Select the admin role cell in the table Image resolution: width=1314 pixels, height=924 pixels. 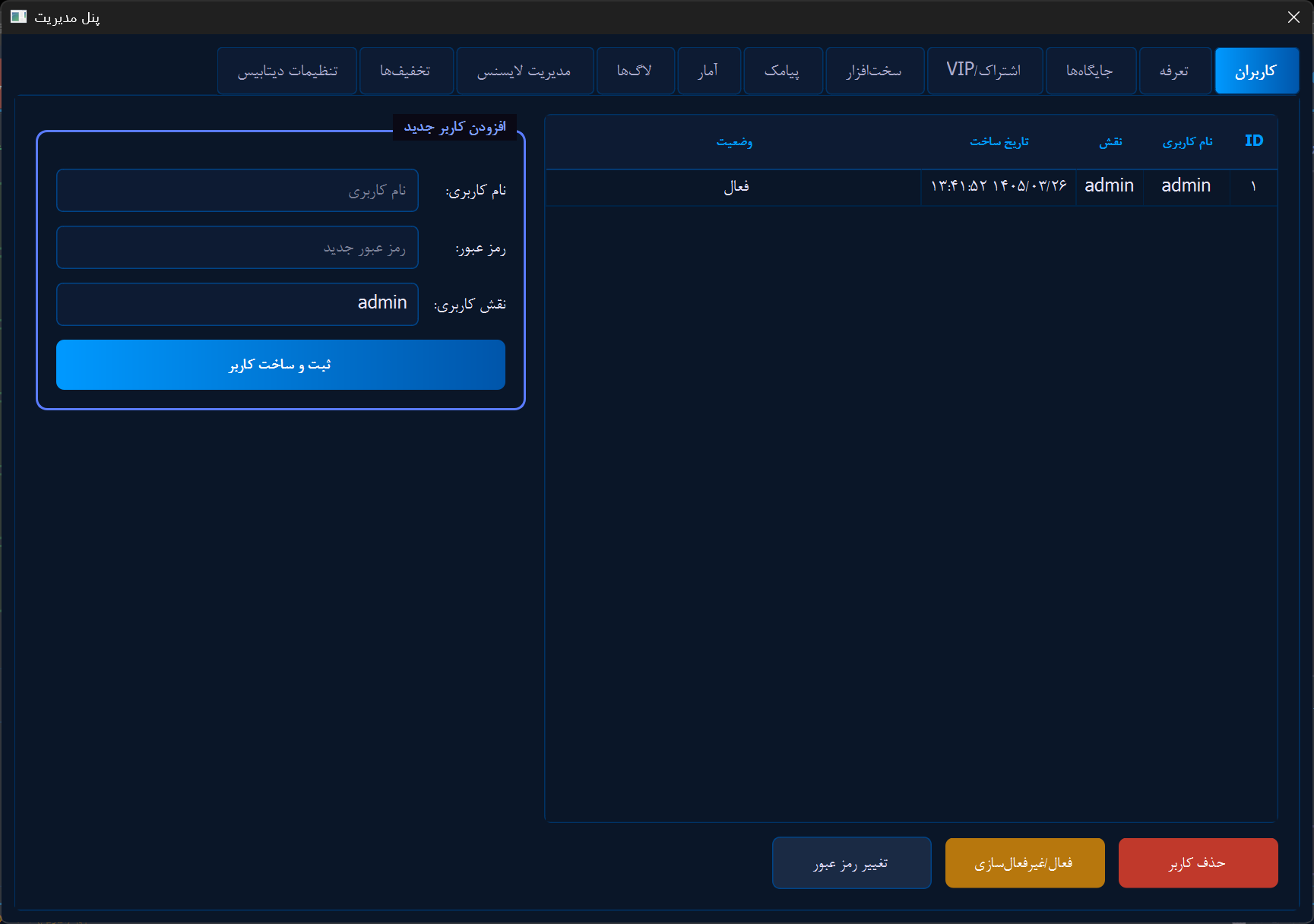pos(1110,186)
